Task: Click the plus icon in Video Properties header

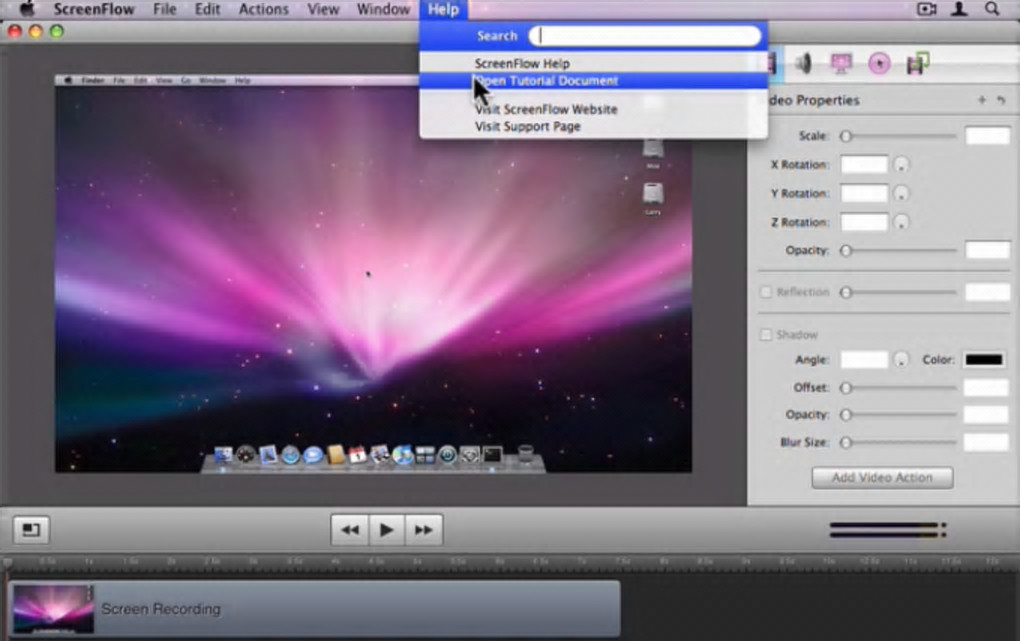Action: [982, 100]
